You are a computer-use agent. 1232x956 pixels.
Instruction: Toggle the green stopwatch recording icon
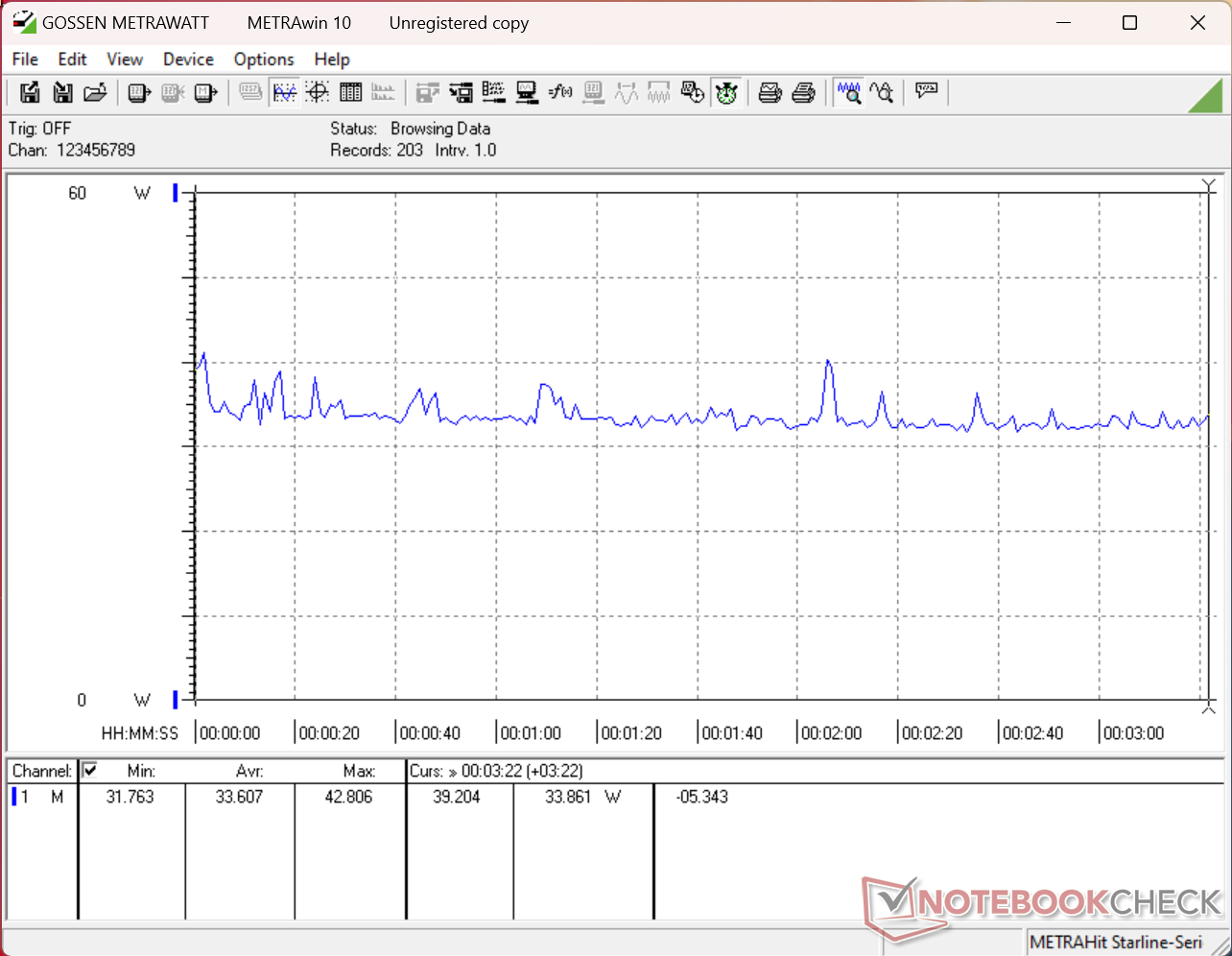coord(726,93)
